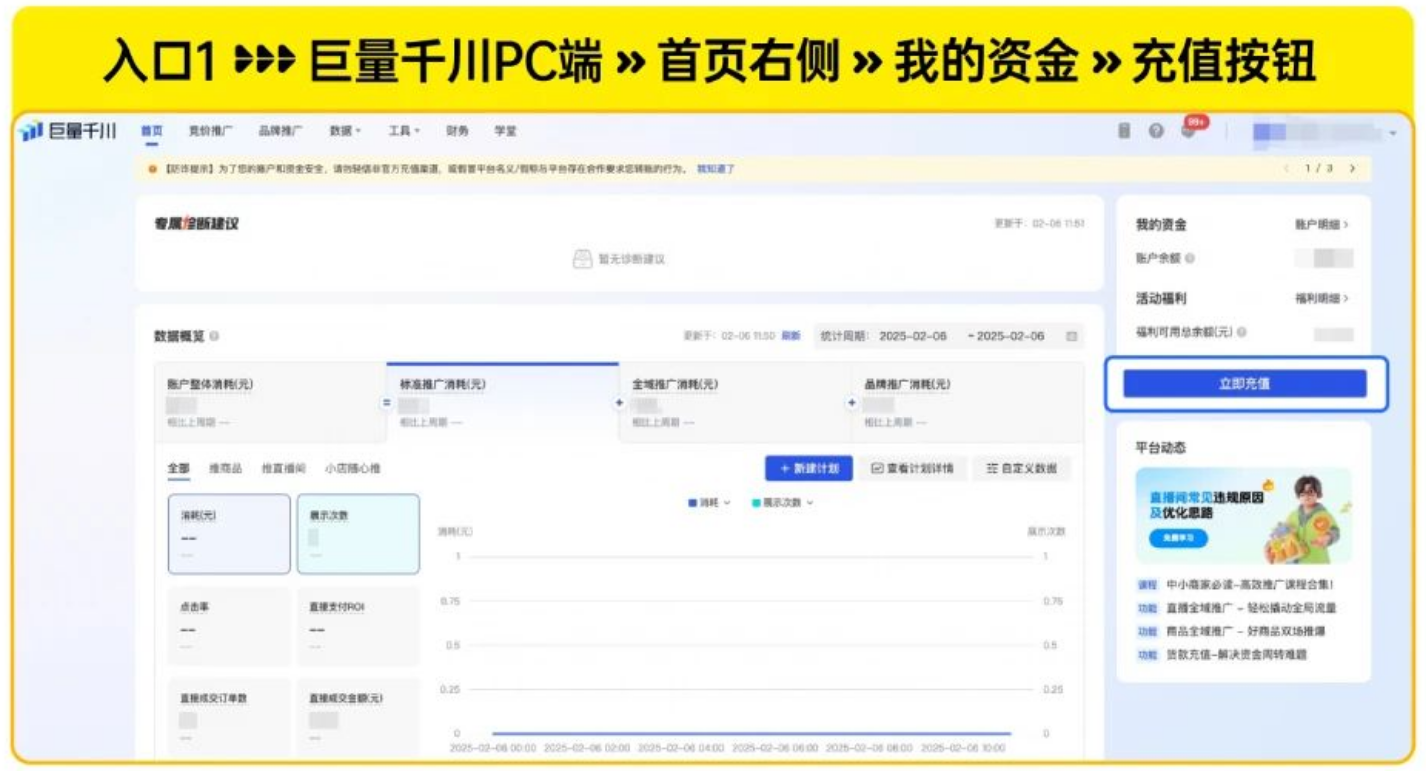Toggle the 直接支付ROI metric card
This screenshot has height=771, width=1426.
358,626
